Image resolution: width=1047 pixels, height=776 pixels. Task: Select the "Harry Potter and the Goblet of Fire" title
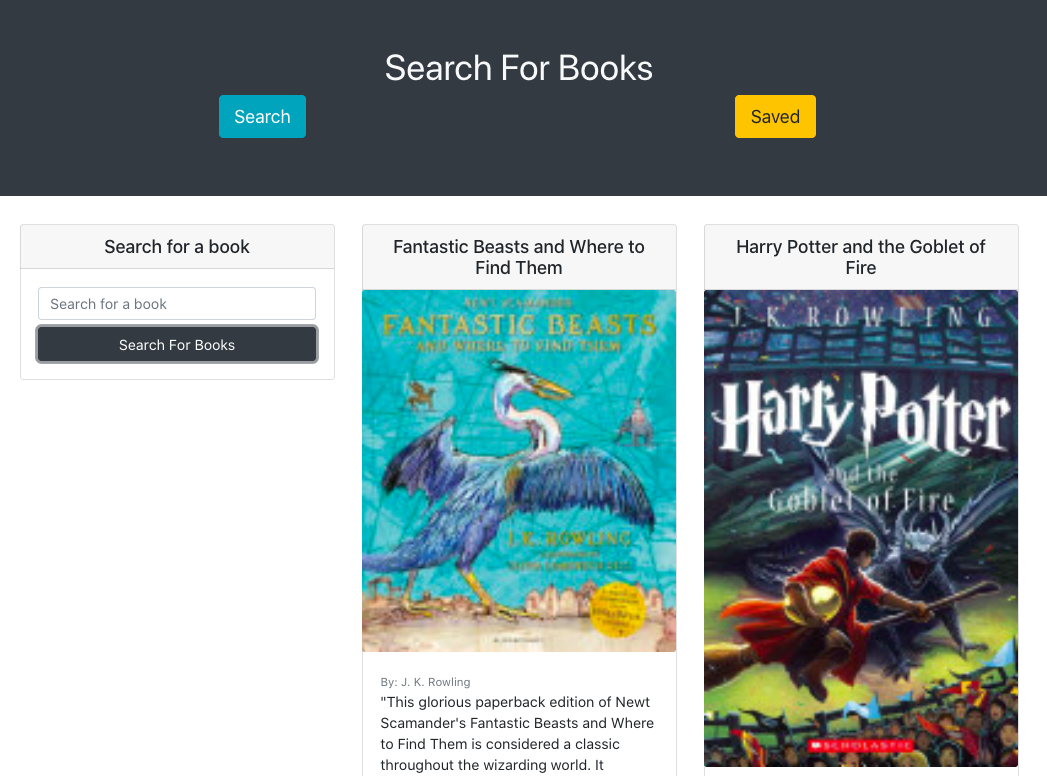pos(860,257)
